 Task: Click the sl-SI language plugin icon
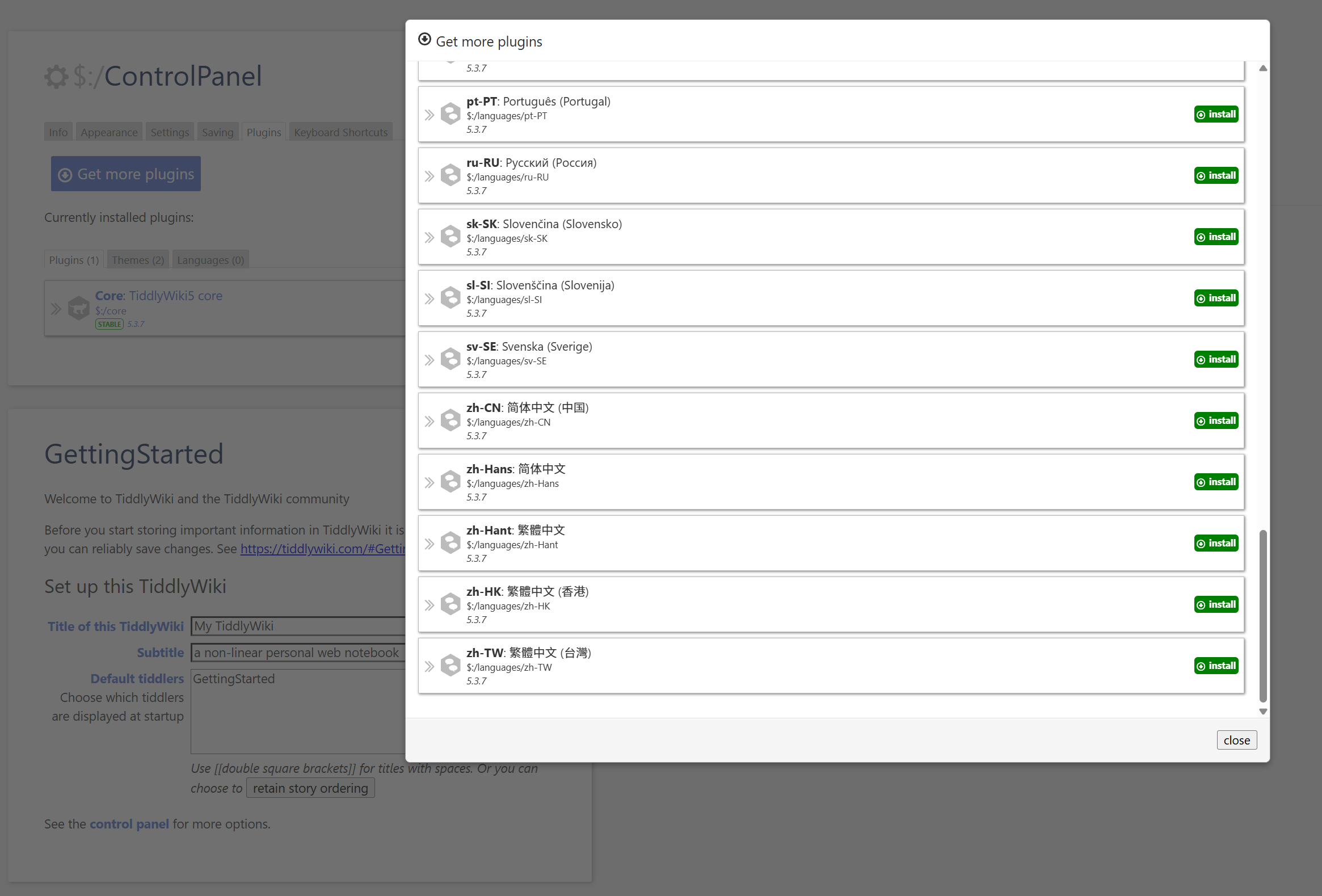point(451,298)
